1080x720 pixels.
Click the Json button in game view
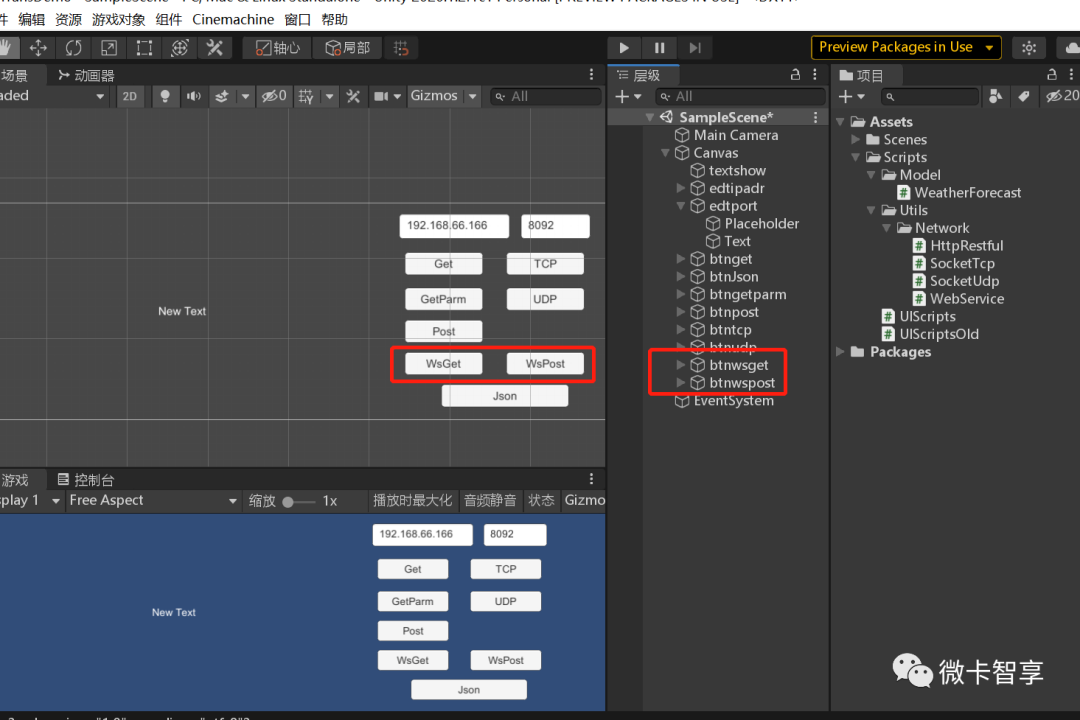[x=469, y=690]
